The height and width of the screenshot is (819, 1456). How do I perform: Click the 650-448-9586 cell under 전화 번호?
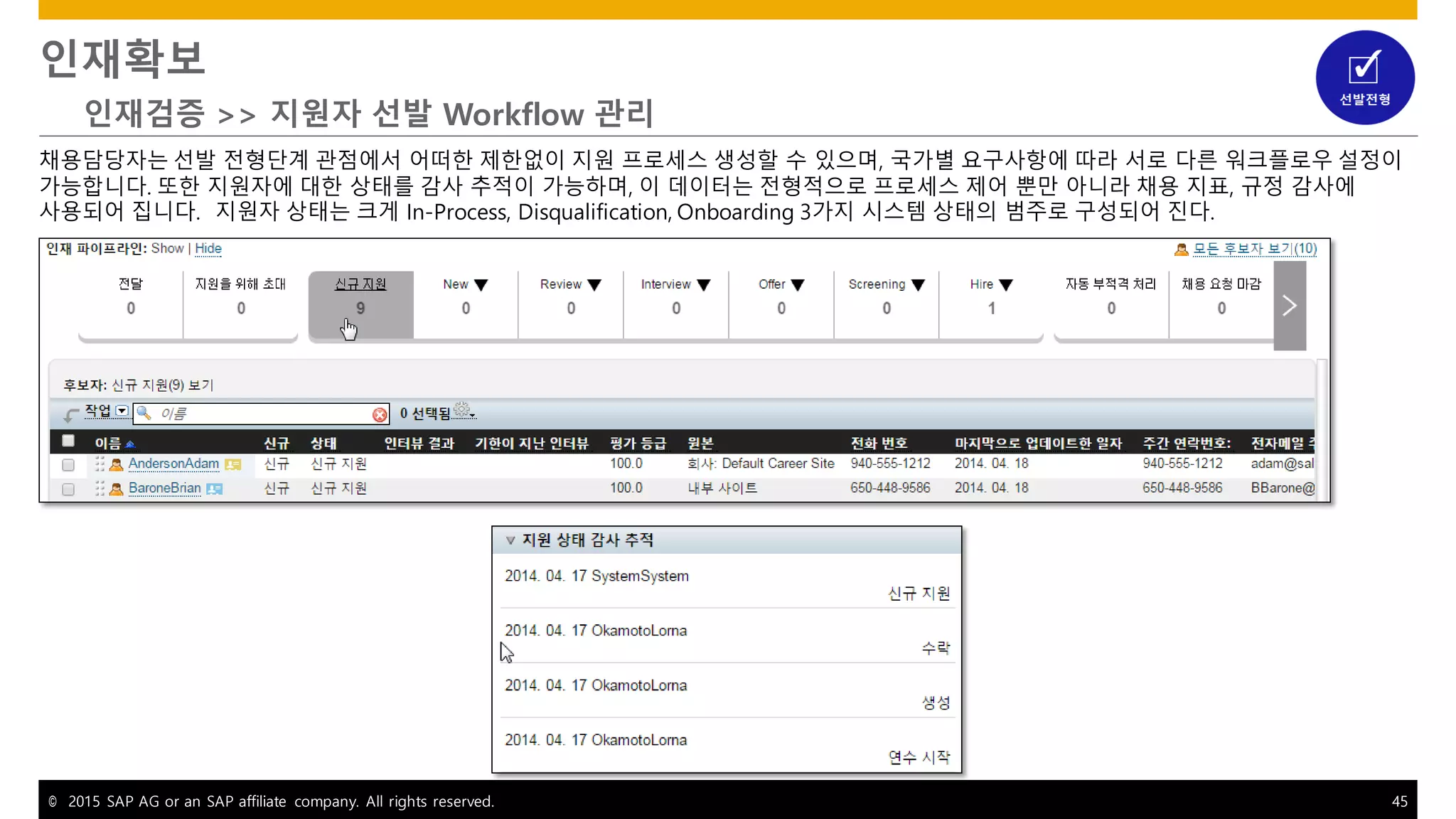point(890,488)
